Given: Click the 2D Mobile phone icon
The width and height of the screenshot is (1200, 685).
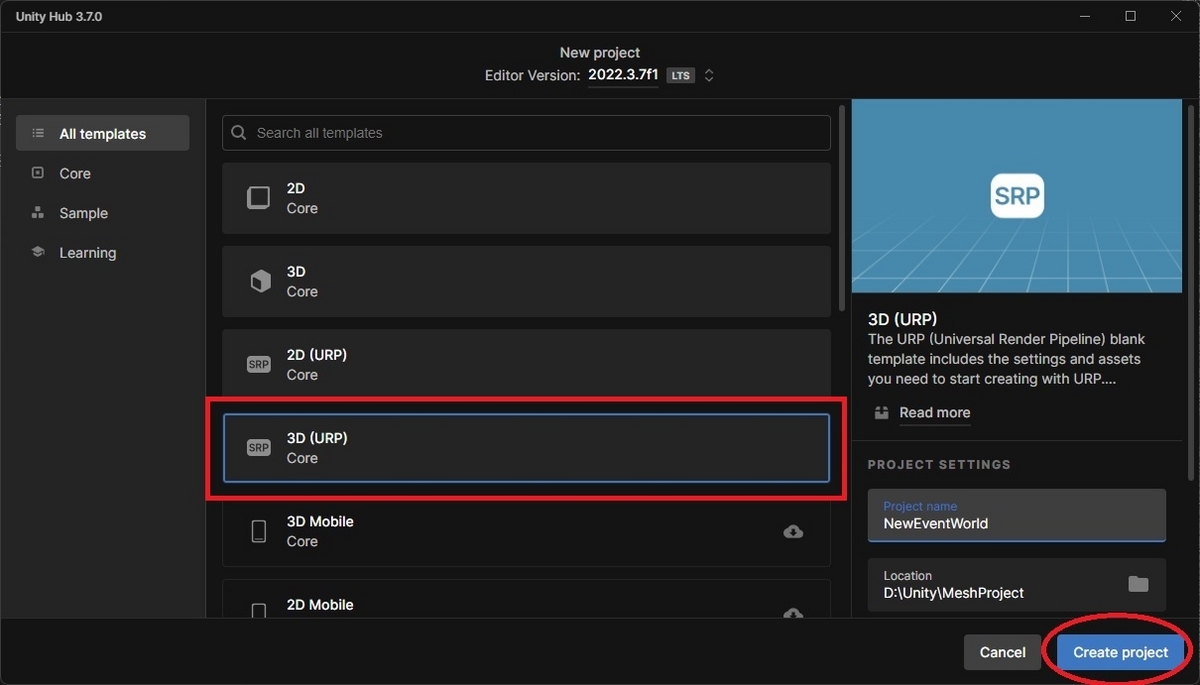Looking at the screenshot, I should (259, 611).
